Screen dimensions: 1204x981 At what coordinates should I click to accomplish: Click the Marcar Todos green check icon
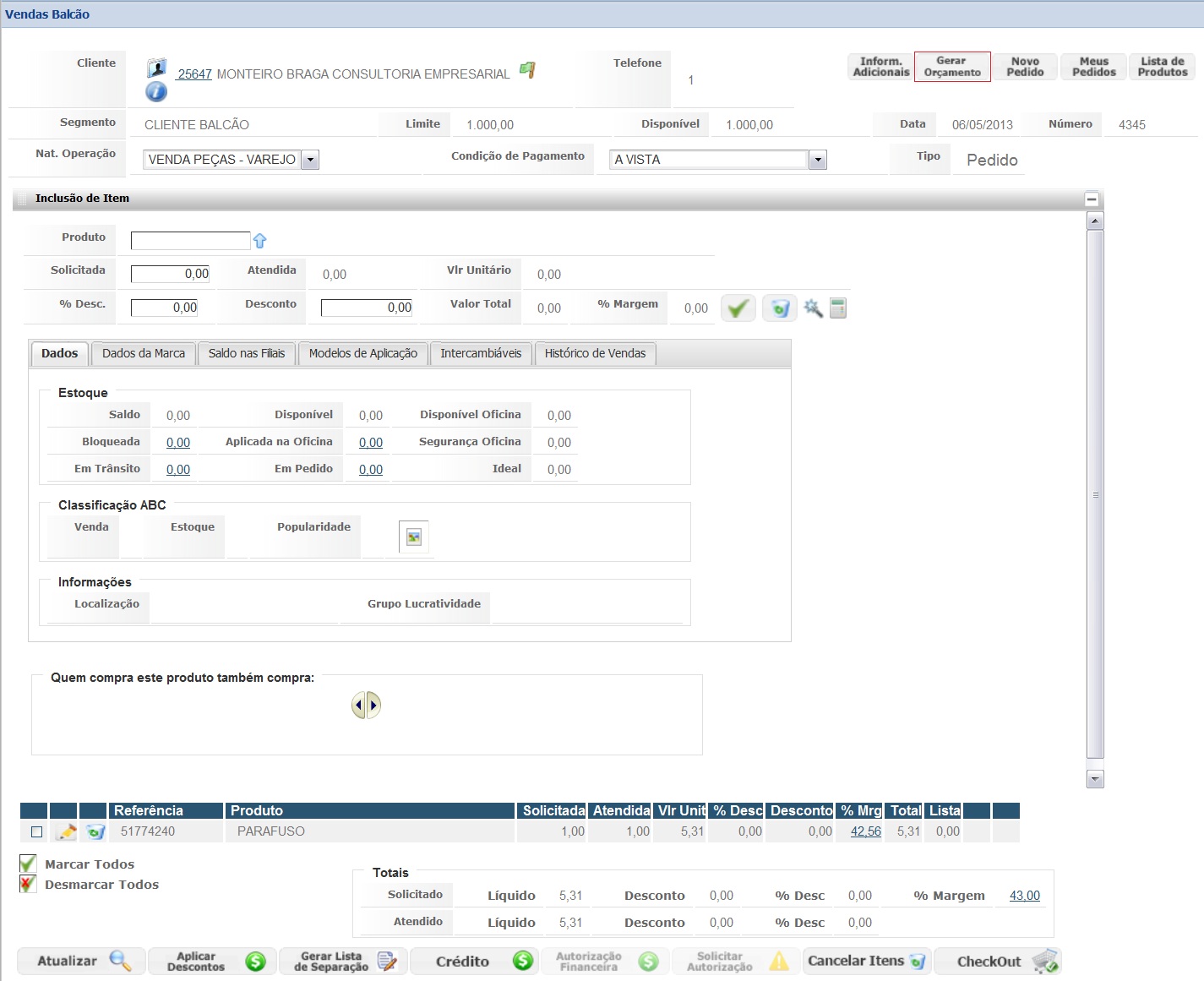pyautogui.click(x=28, y=864)
